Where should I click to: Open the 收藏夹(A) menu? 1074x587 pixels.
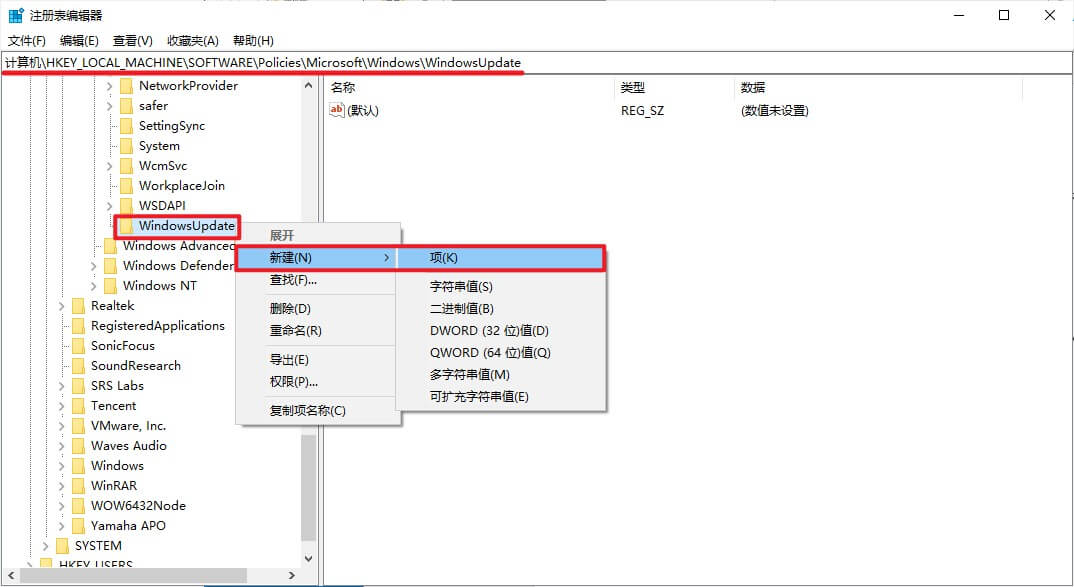[x=192, y=41]
